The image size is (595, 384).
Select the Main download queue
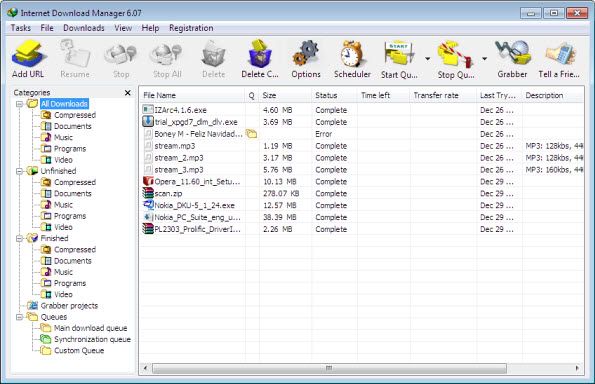coord(90,328)
